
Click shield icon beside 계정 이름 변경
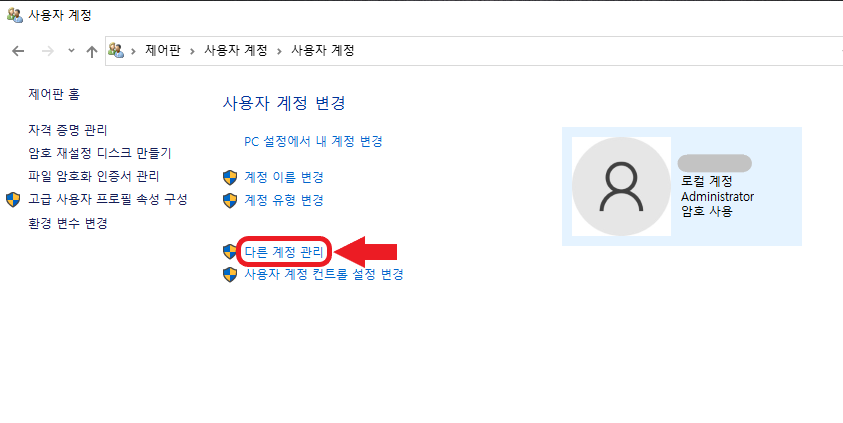point(230,177)
